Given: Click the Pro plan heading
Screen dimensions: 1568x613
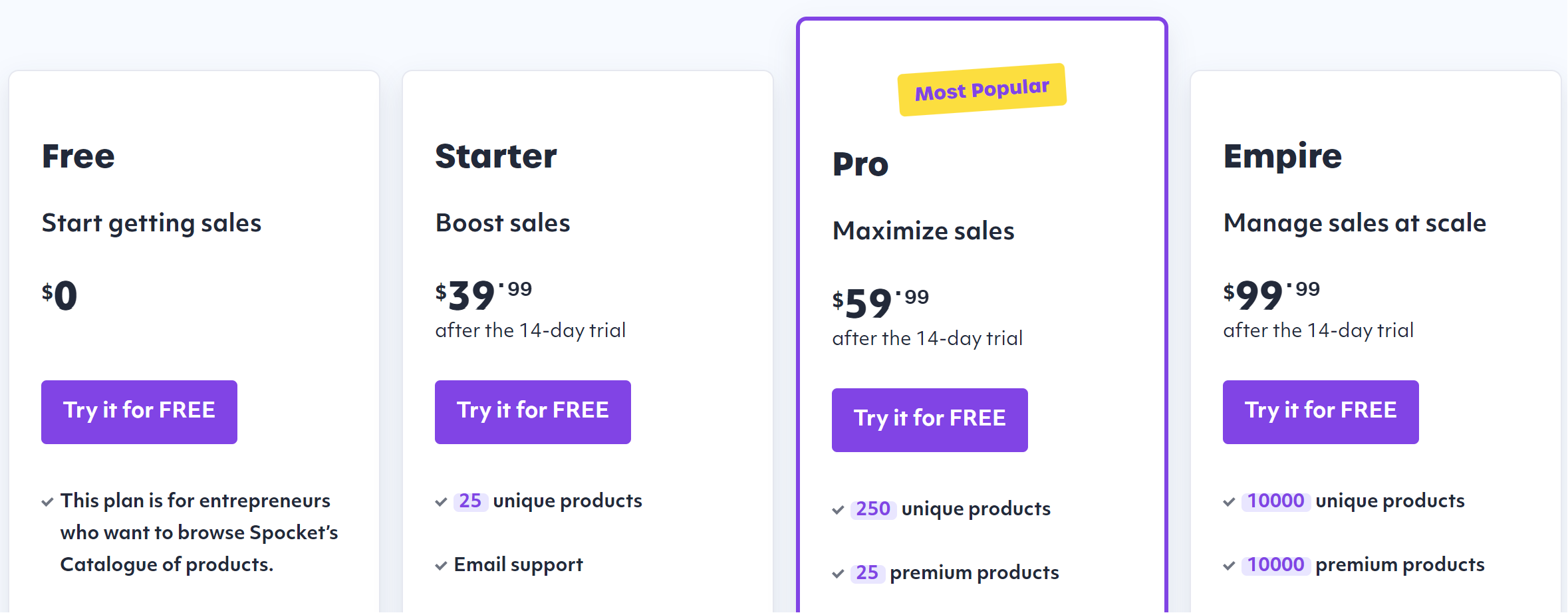Looking at the screenshot, I should (x=860, y=164).
